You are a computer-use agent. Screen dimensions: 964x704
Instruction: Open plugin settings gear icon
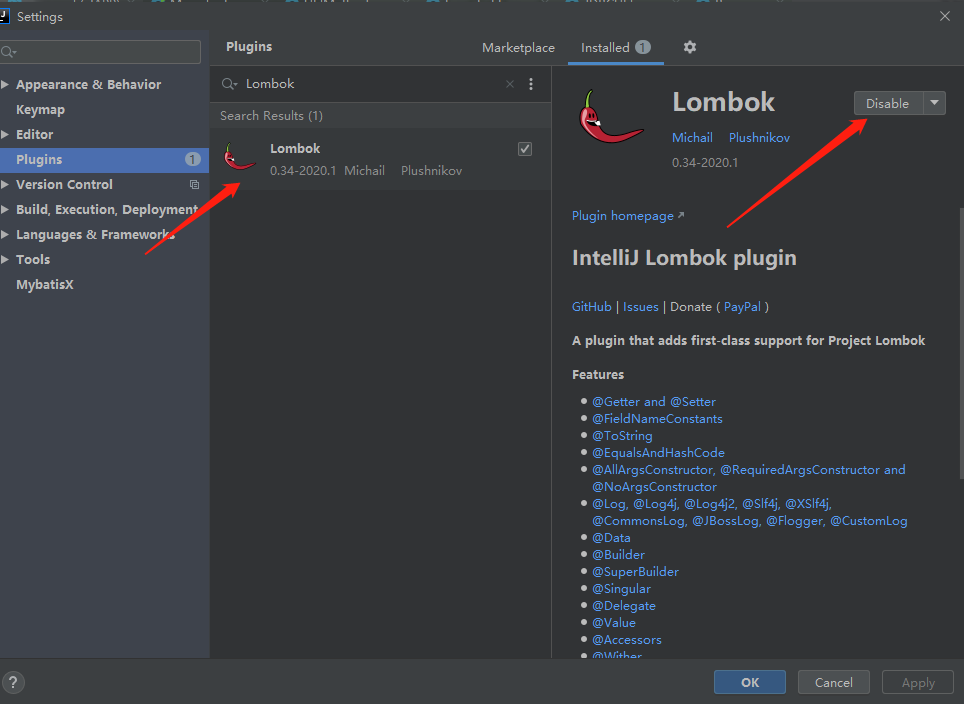coord(690,47)
